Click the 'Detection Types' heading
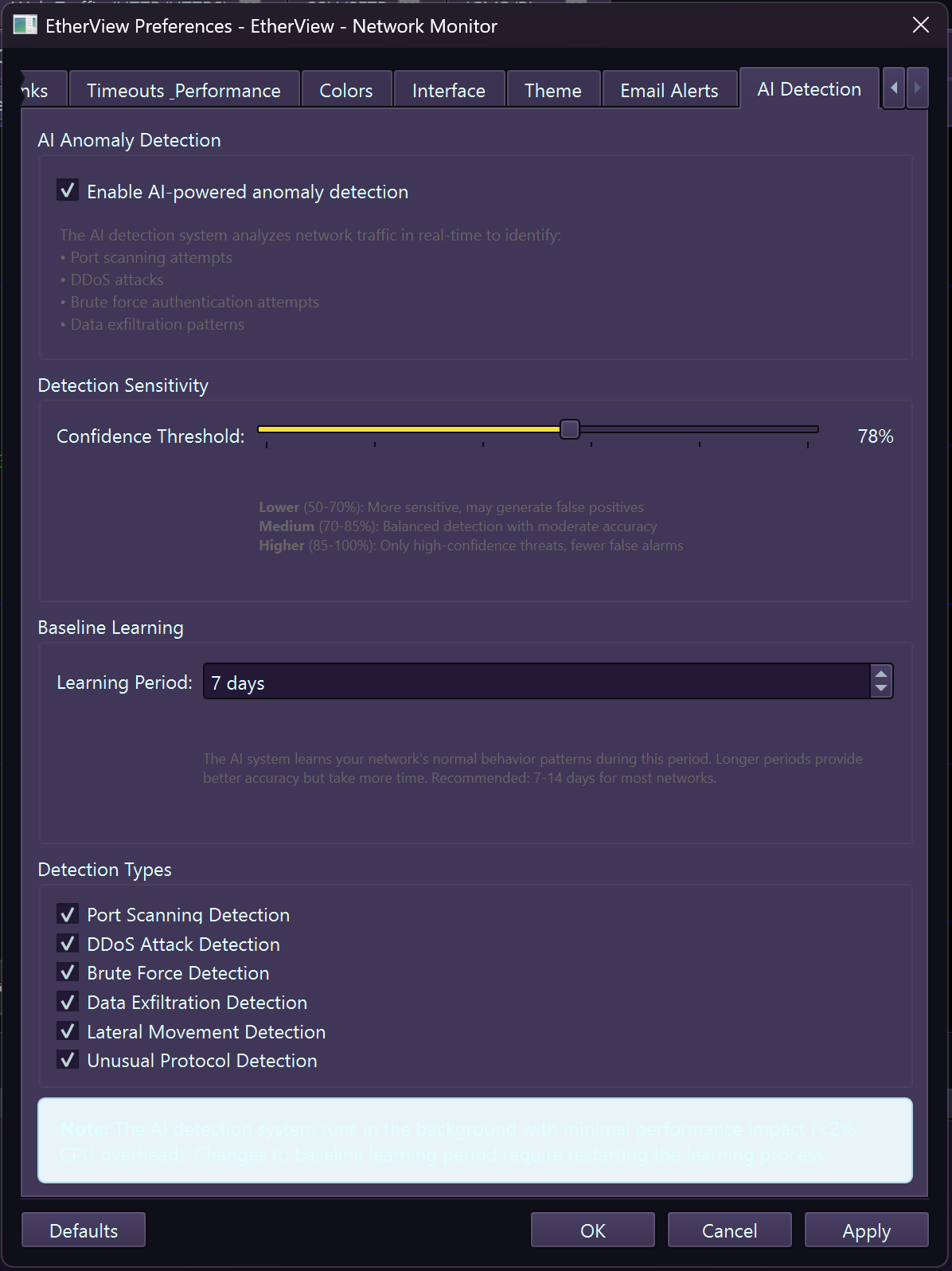The image size is (952, 1271). pos(105,870)
